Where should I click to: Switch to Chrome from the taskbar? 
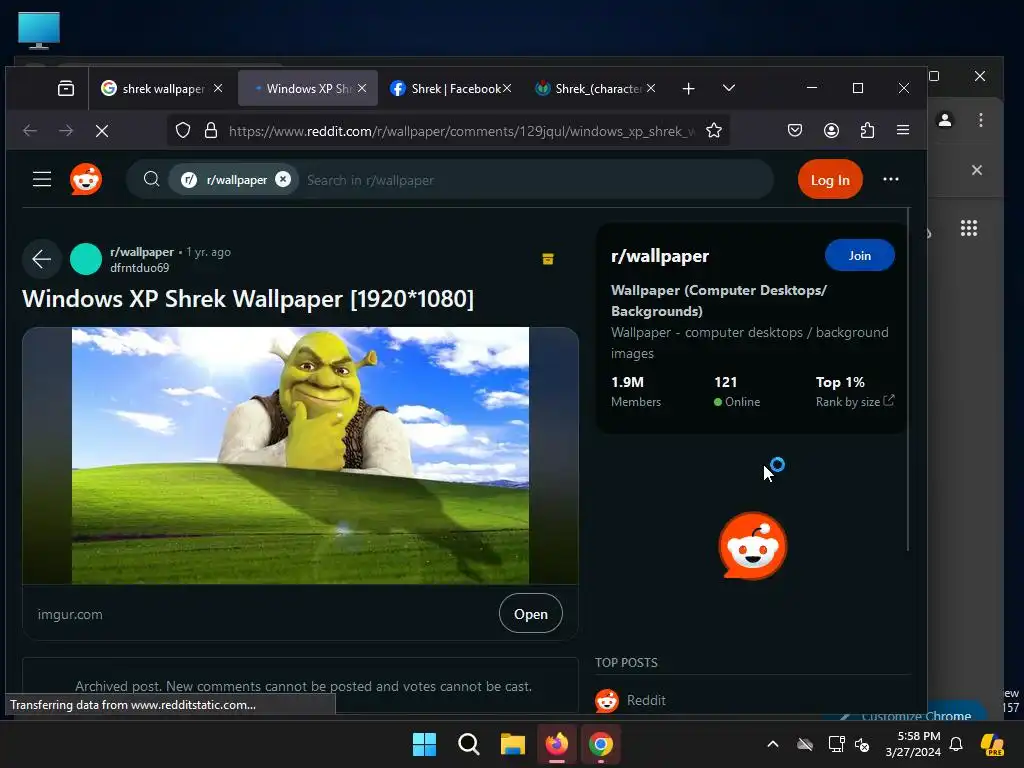[x=601, y=744]
